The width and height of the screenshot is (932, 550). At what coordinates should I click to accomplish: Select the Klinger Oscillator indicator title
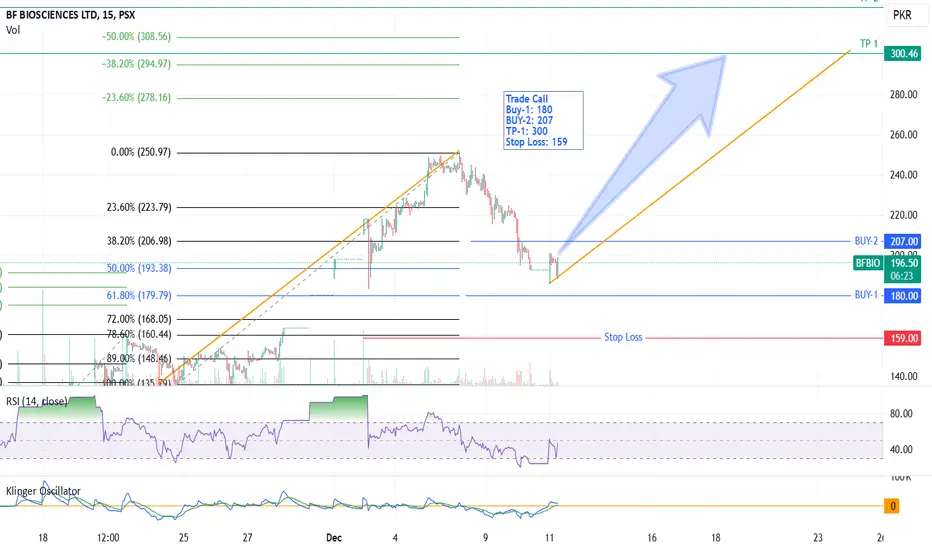coord(43,491)
